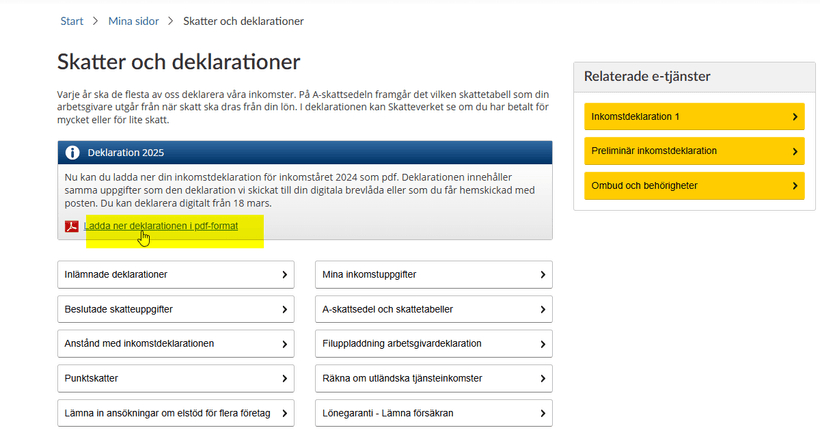The height and width of the screenshot is (431, 820).
Task: Open Preliminär inkomstdeklaration e-service
Action: pos(690,151)
